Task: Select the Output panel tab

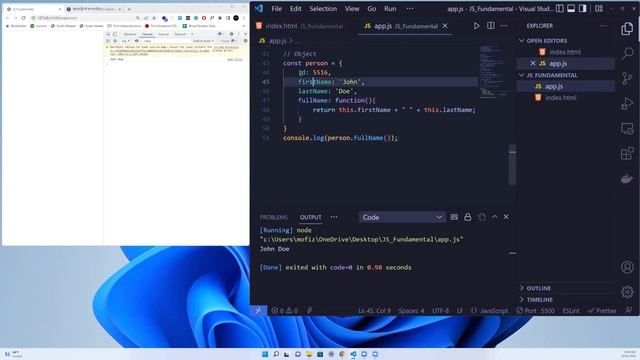Action: coord(311,217)
